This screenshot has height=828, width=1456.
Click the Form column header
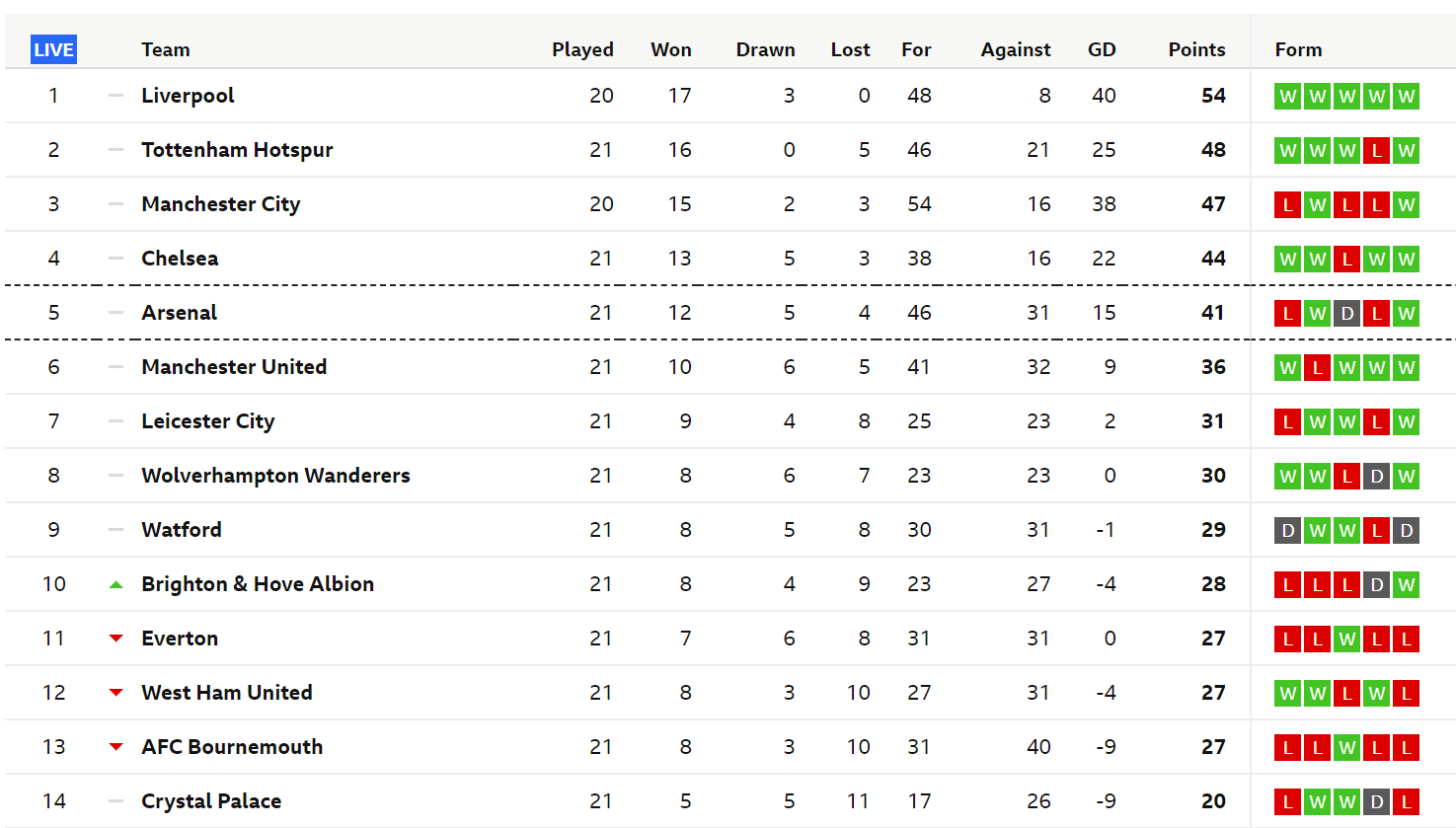pos(1298,49)
